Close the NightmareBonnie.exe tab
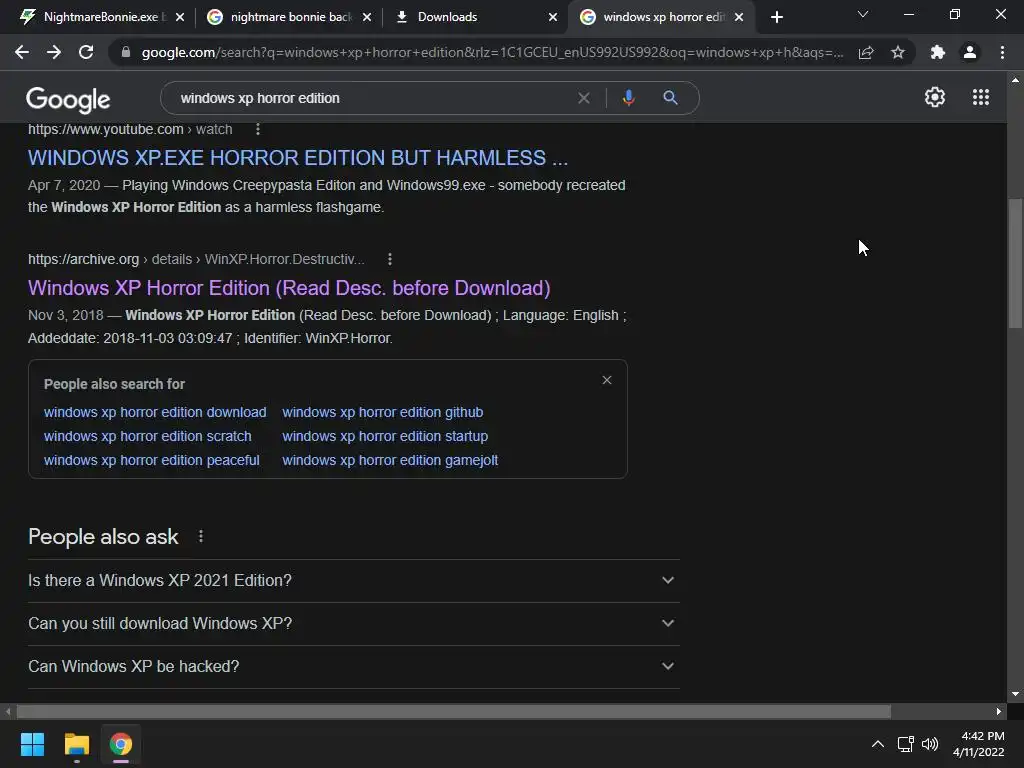This screenshot has height=768, width=1024. pos(180,17)
